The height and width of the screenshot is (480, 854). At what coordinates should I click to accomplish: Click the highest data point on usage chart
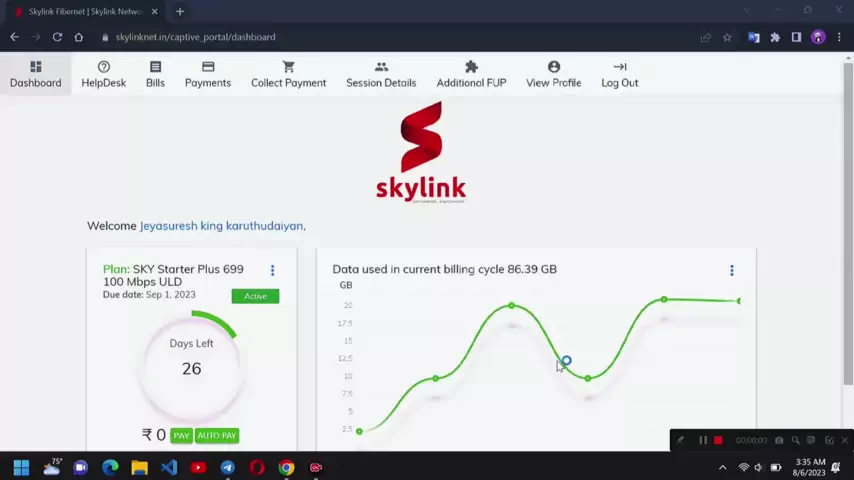point(664,299)
